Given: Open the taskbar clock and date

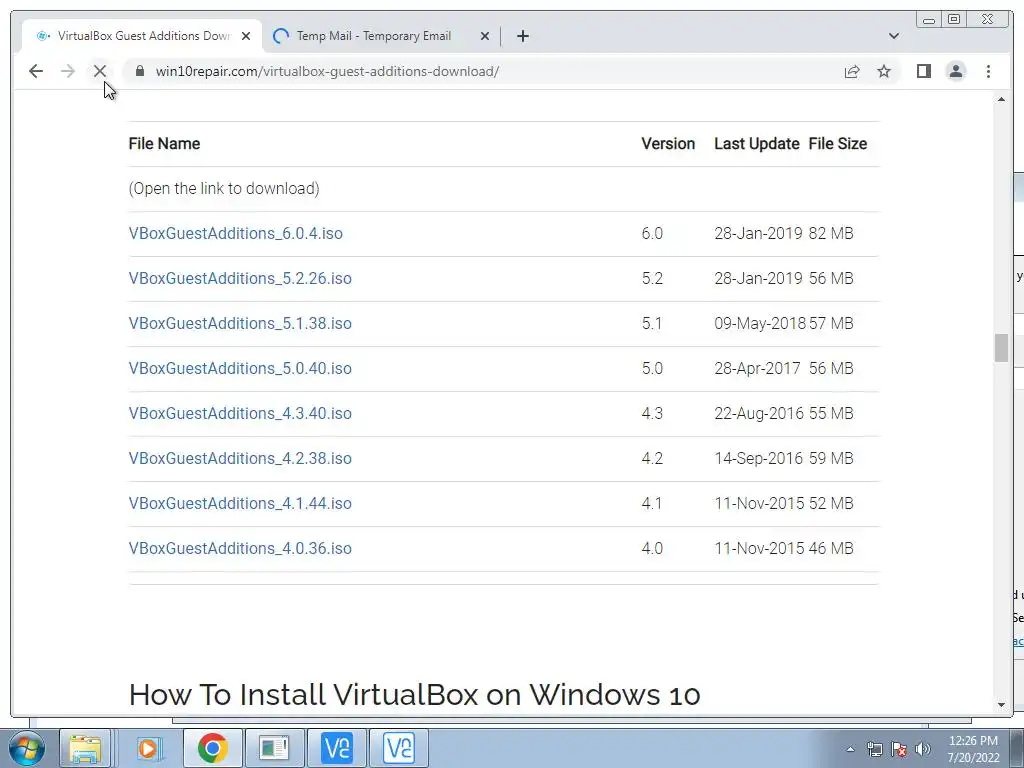Looking at the screenshot, I should [973, 749].
